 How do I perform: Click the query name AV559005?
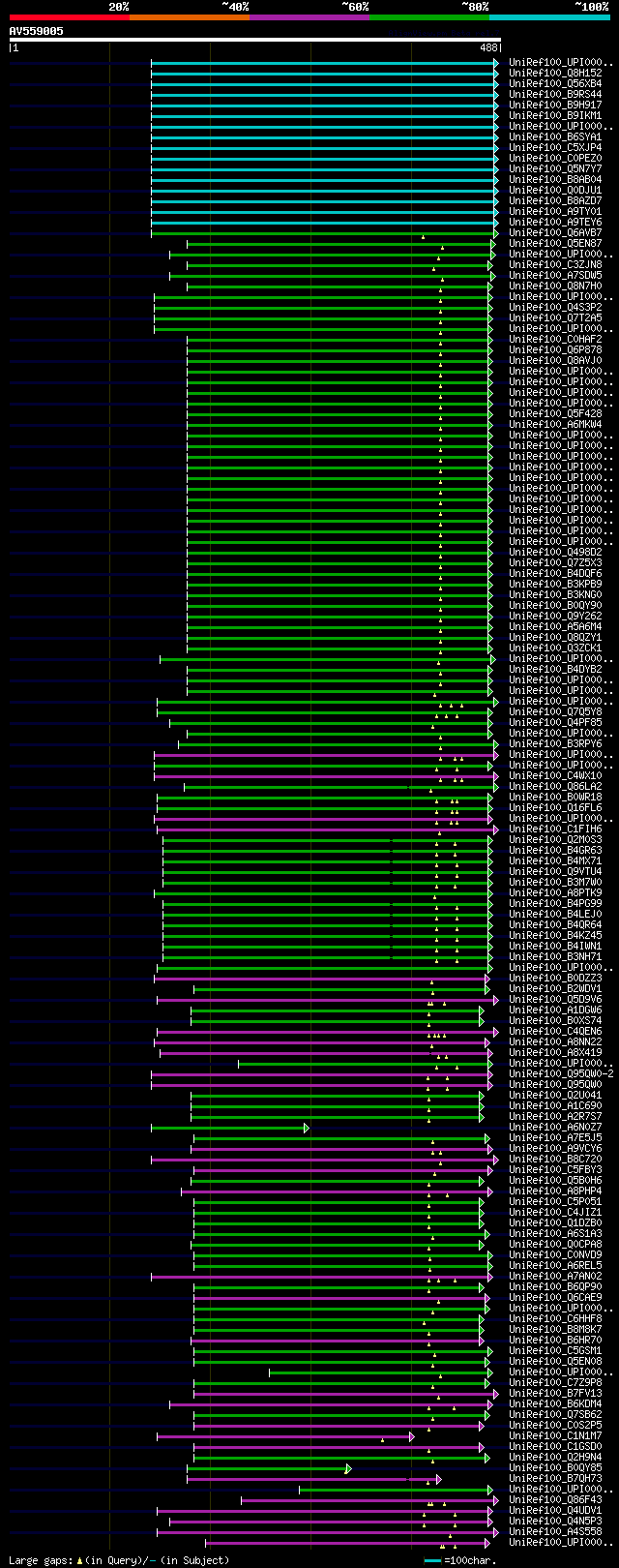pos(37,31)
